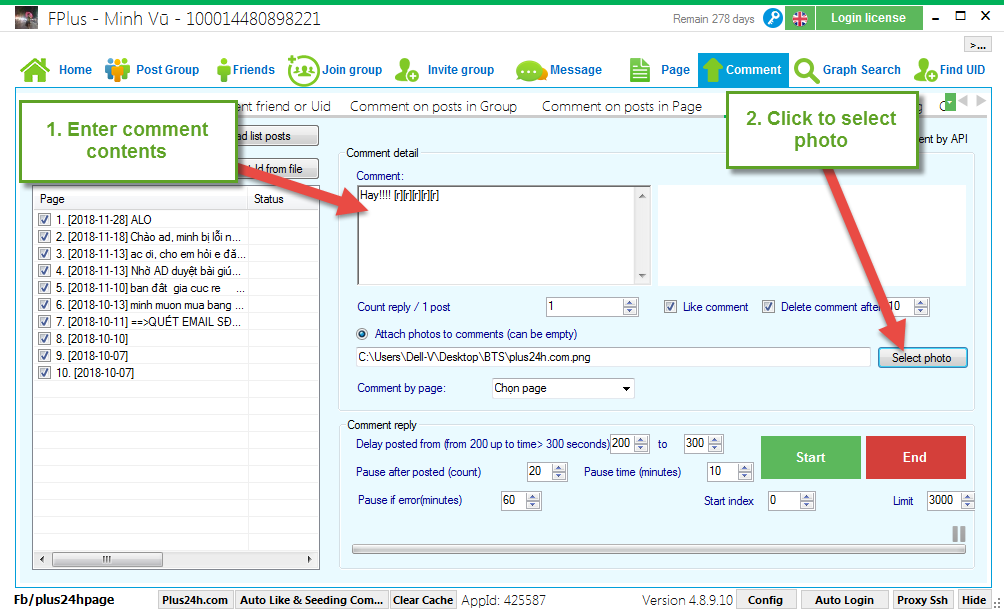
Task: Open the Join group circle icon
Action: (x=303, y=70)
